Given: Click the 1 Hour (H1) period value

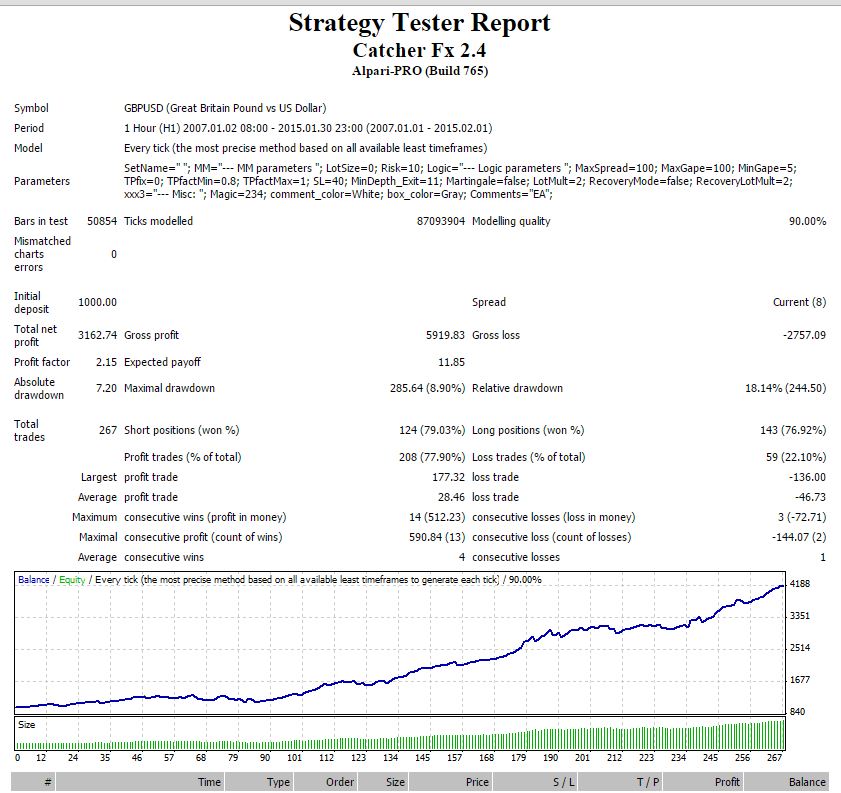Looking at the screenshot, I should click(308, 128).
